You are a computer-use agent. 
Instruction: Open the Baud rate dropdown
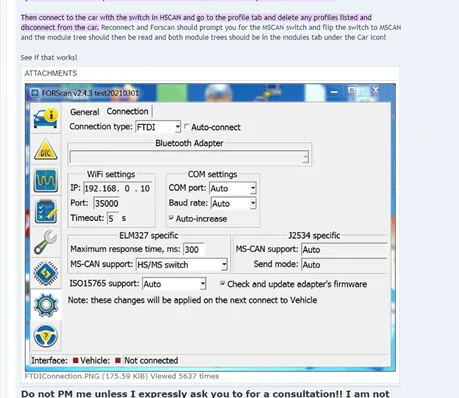coord(233,203)
